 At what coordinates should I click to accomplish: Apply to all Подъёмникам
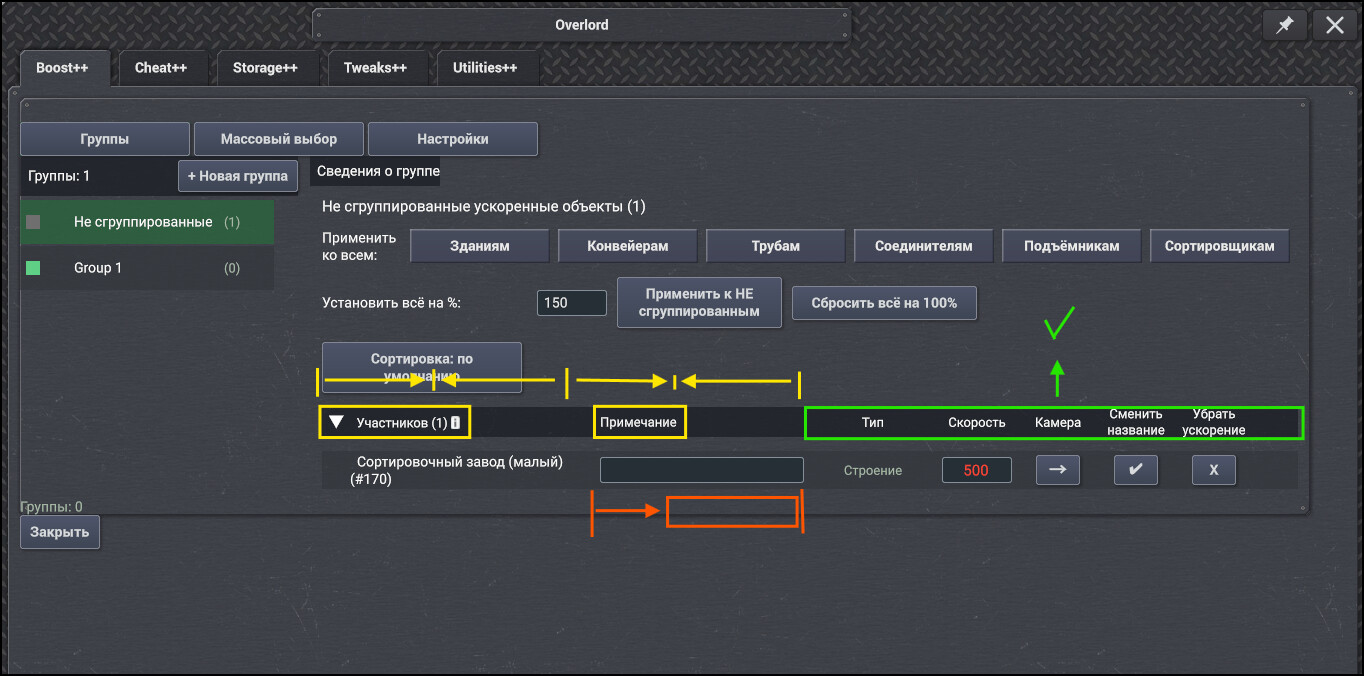[x=1071, y=246]
